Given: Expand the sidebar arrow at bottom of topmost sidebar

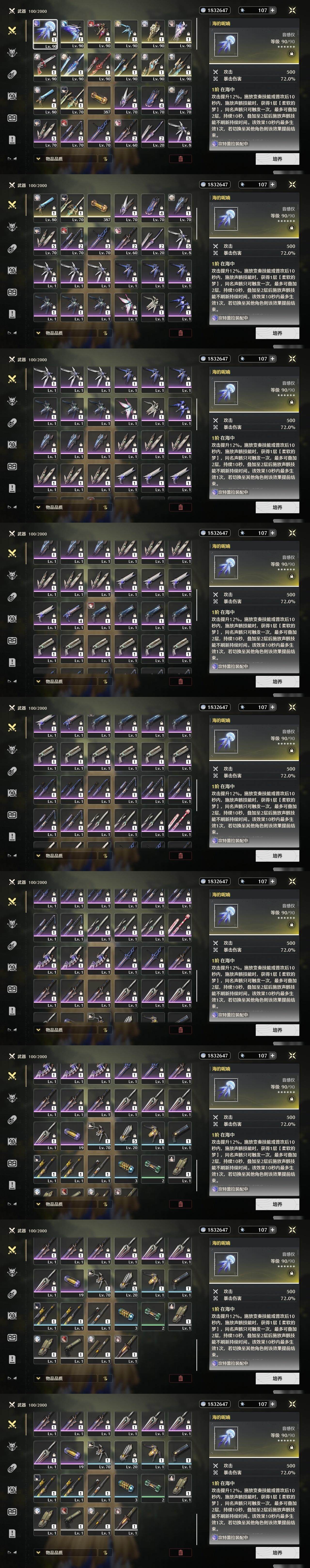Looking at the screenshot, I should click(x=12, y=159).
